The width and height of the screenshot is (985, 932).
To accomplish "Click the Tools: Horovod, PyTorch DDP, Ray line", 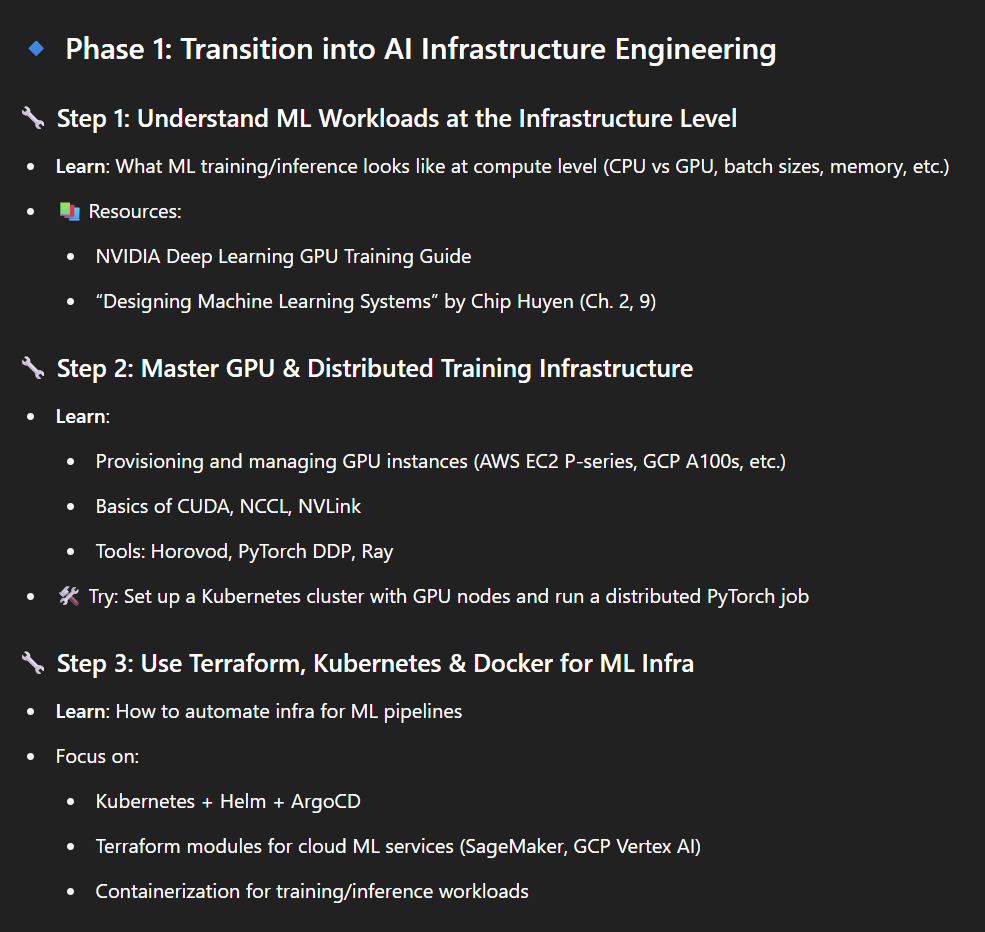I will coord(244,551).
